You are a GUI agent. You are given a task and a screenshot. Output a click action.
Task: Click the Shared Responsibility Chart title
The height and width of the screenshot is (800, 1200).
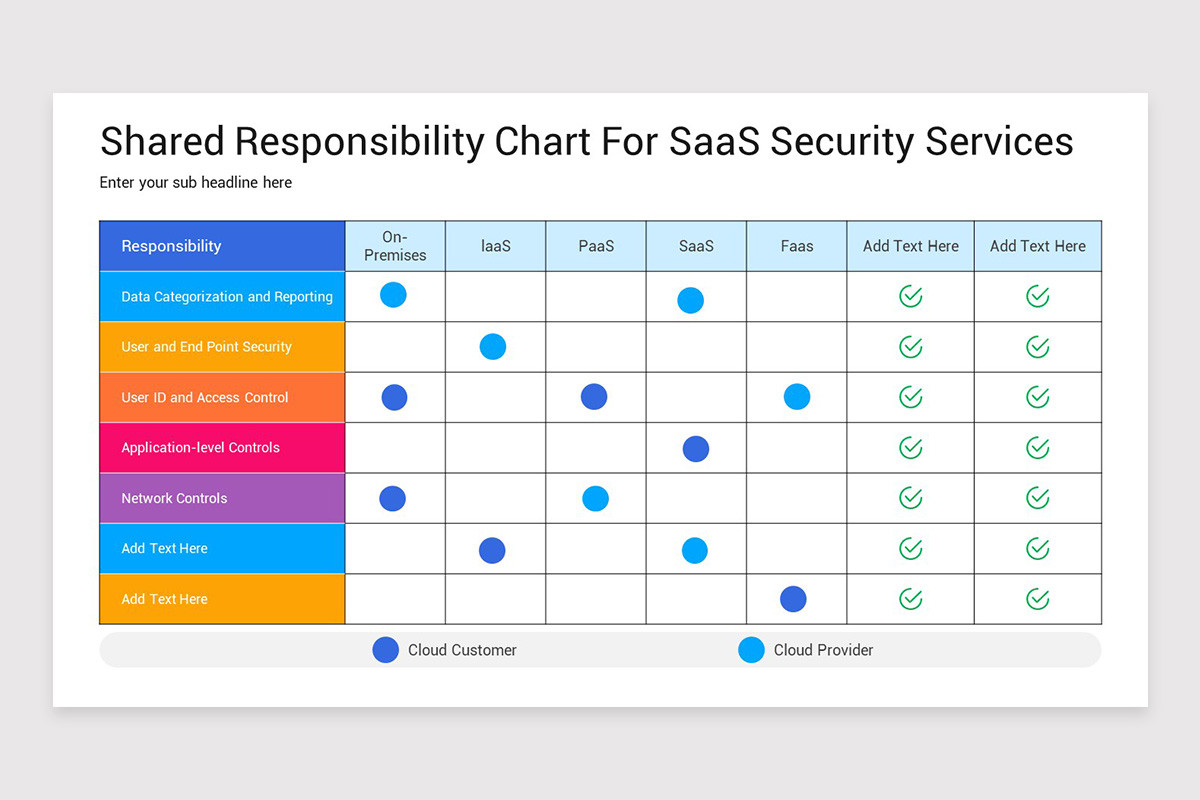point(586,142)
